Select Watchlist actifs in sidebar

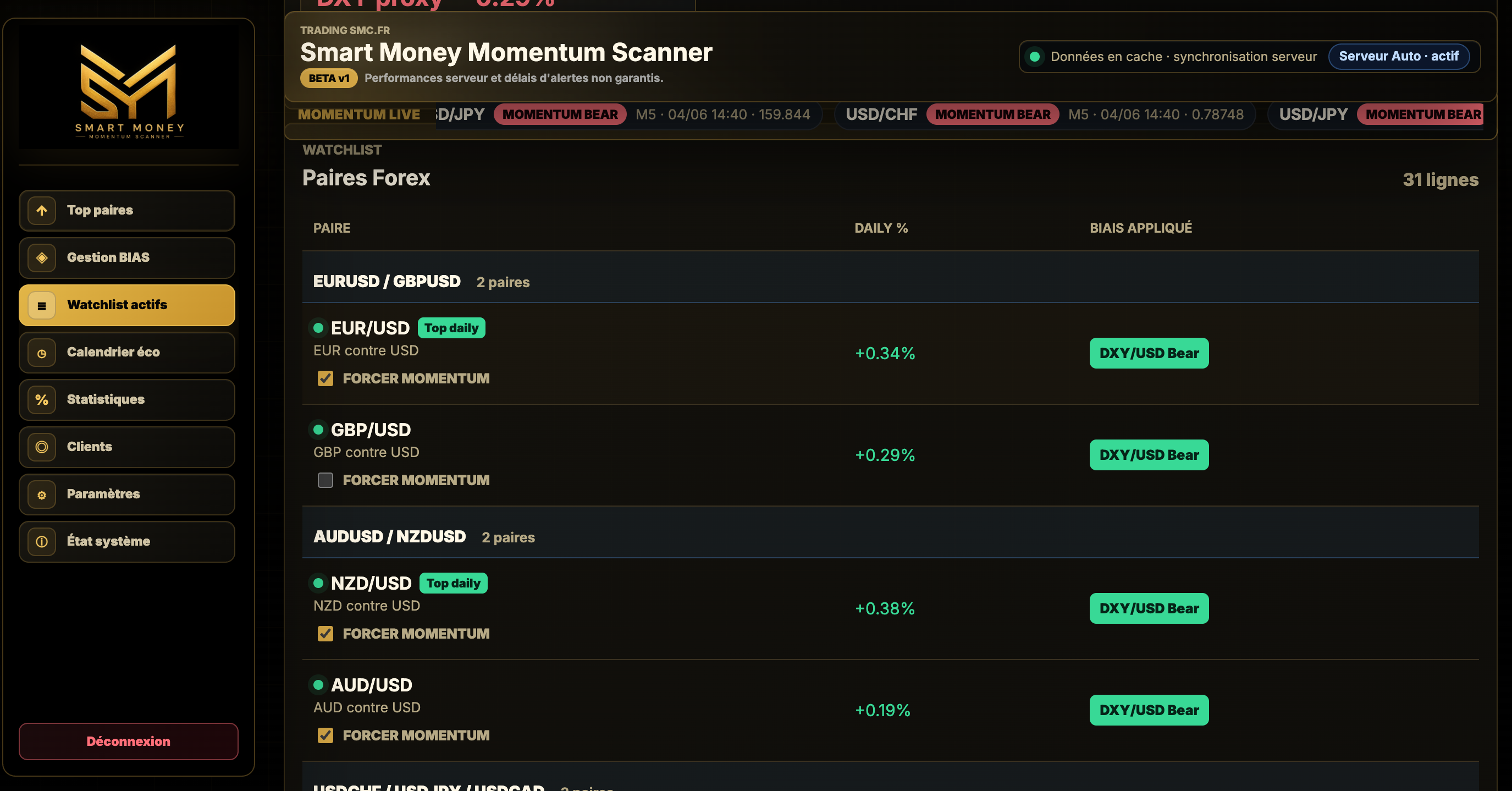click(x=127, y=305)
